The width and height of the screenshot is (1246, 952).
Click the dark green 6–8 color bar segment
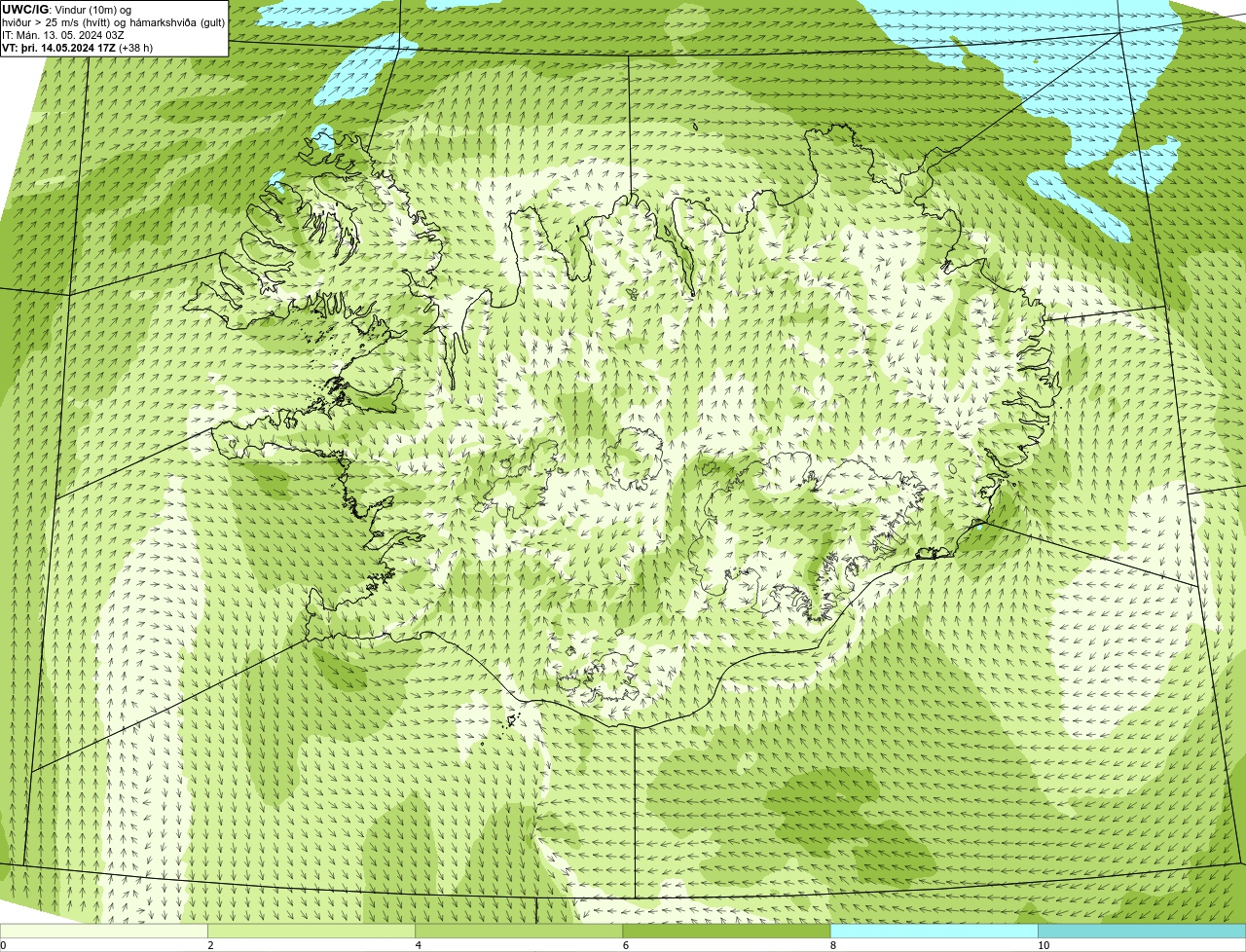pos(726,932)
